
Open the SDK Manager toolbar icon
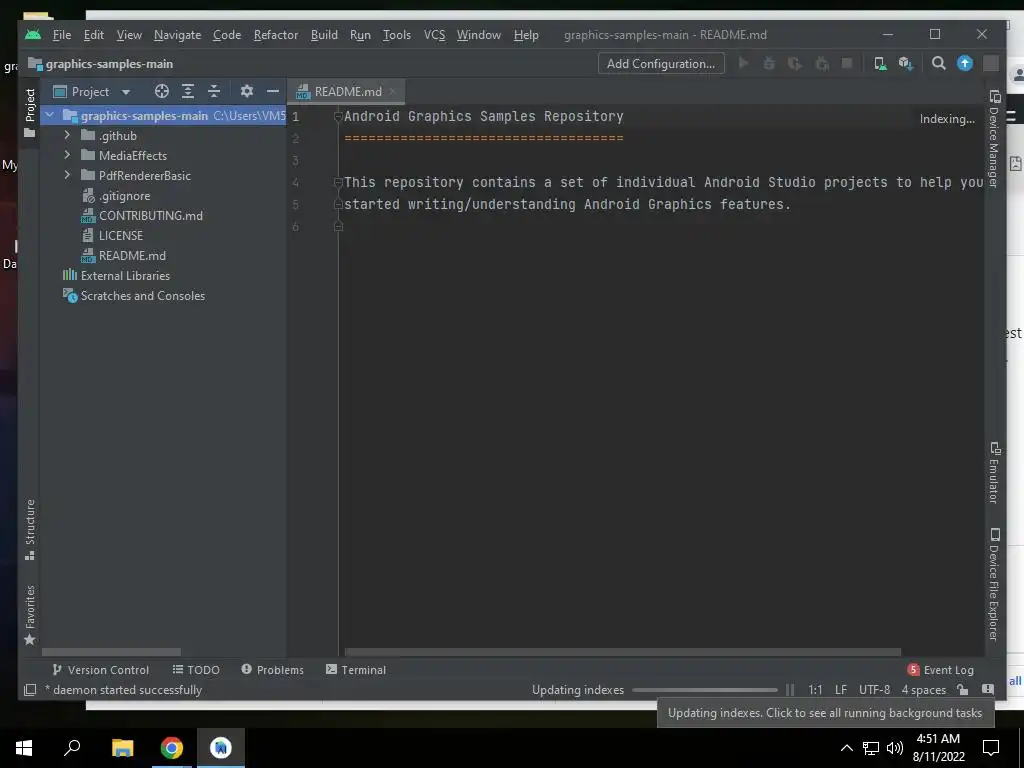pyautogui.click(x=906, y=63)
